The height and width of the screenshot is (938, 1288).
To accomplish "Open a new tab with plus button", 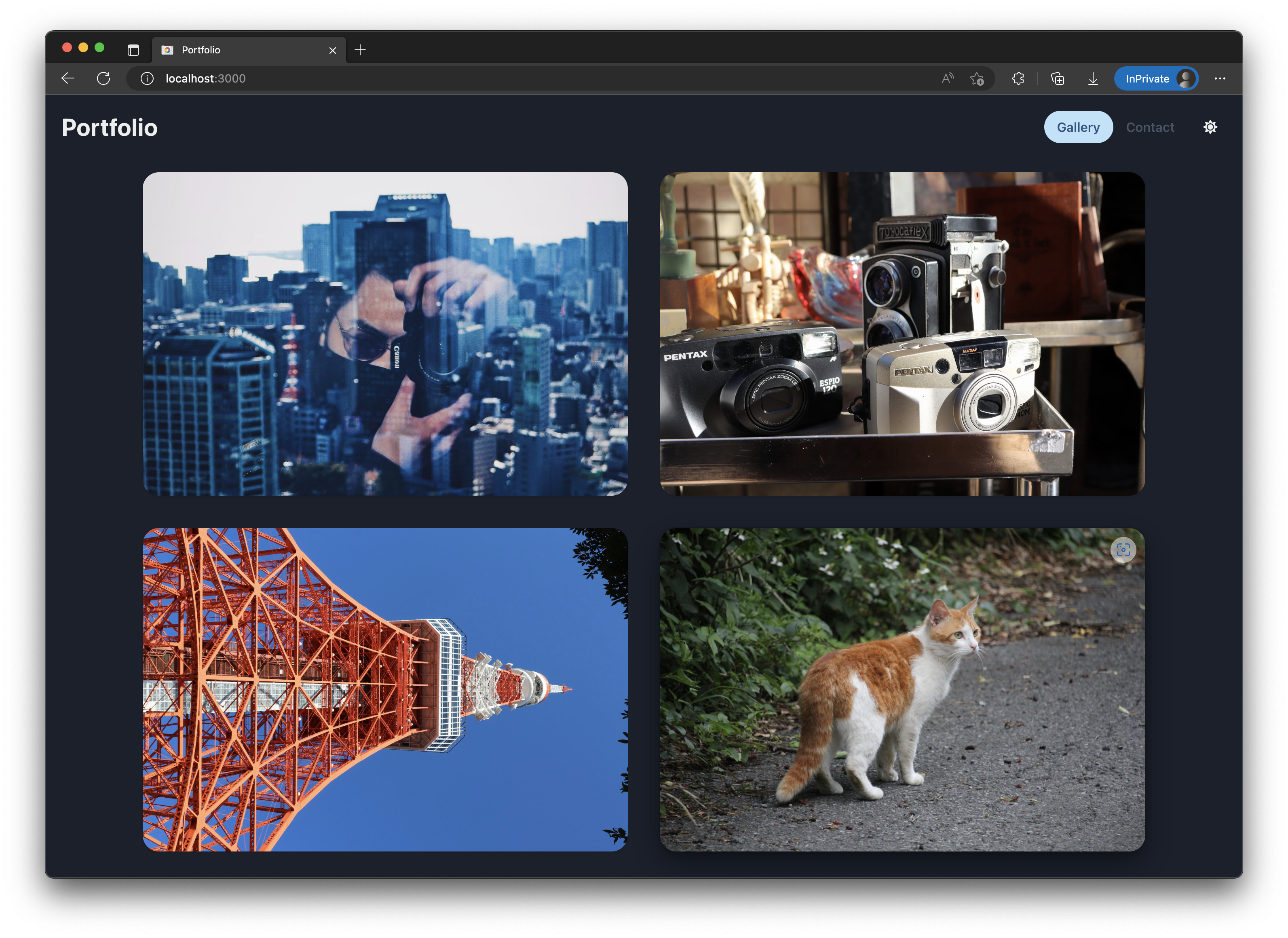I will click(360, 50).
